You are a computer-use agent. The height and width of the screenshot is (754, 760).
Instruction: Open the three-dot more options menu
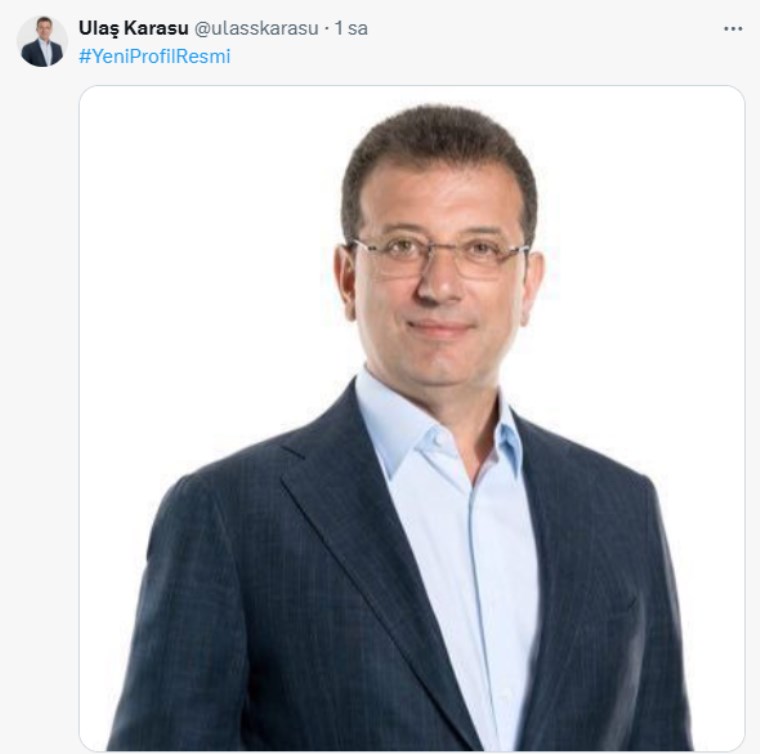point(733,29)
